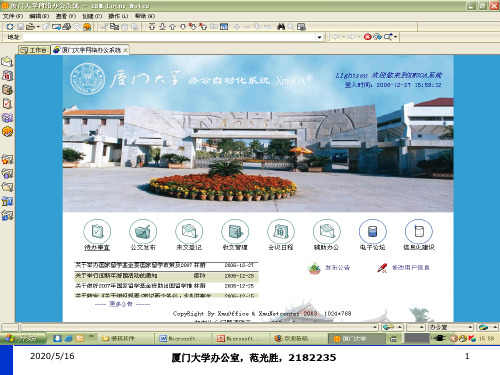Click the refresh icon in the toolbar
Viewport: 500px width, 375px height.
(x=10, y=27)
